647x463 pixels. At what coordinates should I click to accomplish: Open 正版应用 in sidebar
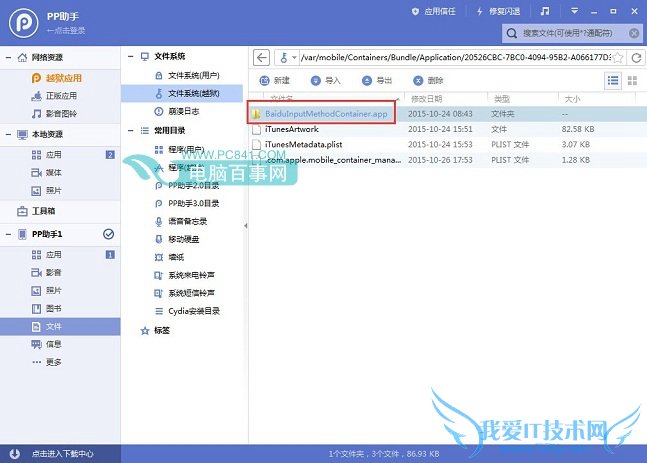[54, 96]
